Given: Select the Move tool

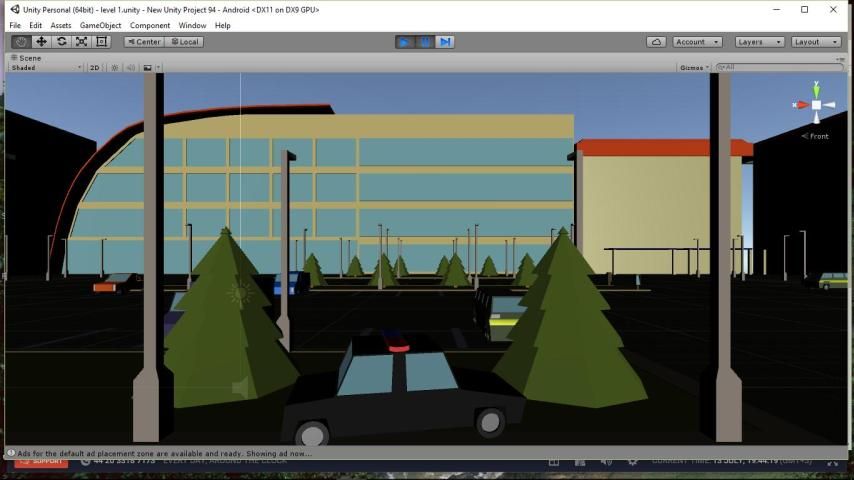Looking at the screenshot, I should [41, 42].
